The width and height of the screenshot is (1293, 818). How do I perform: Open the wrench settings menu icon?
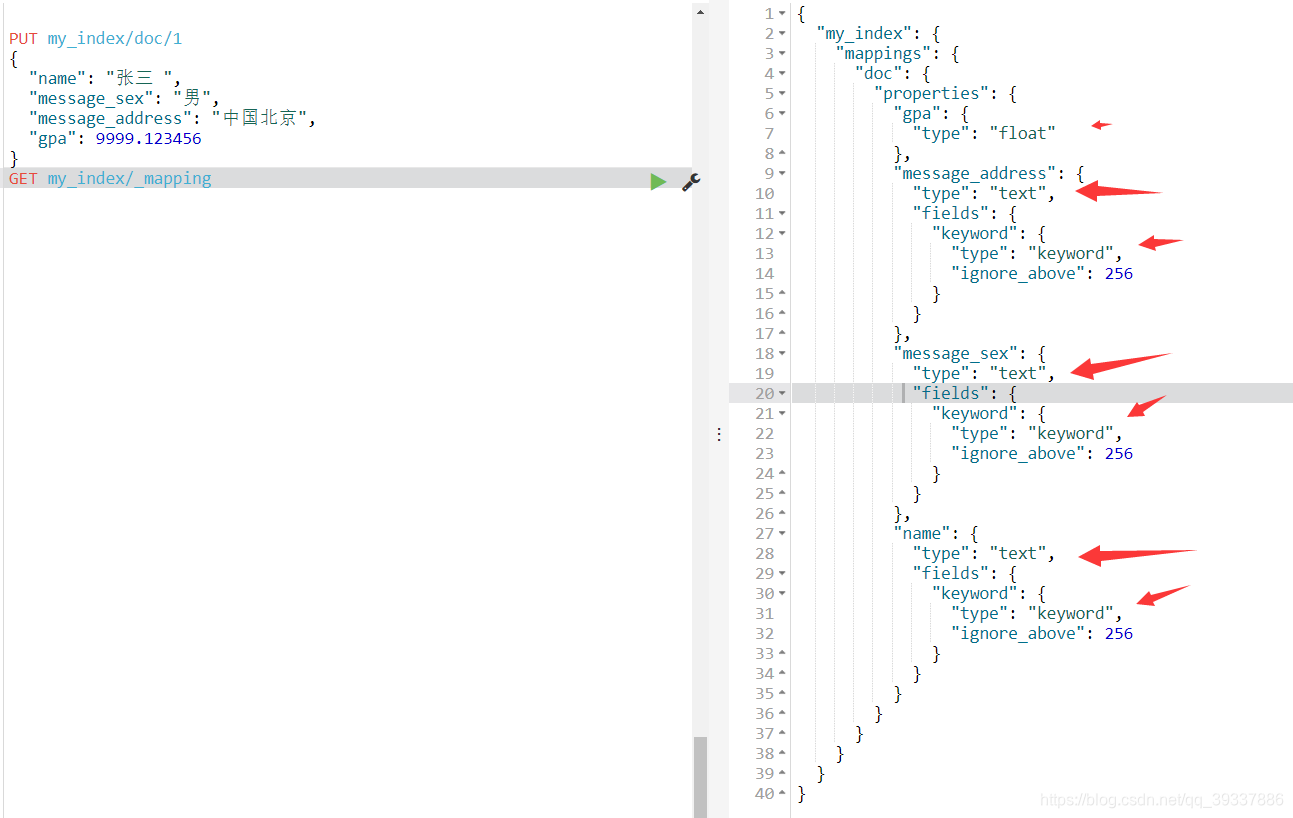(691, 181)
